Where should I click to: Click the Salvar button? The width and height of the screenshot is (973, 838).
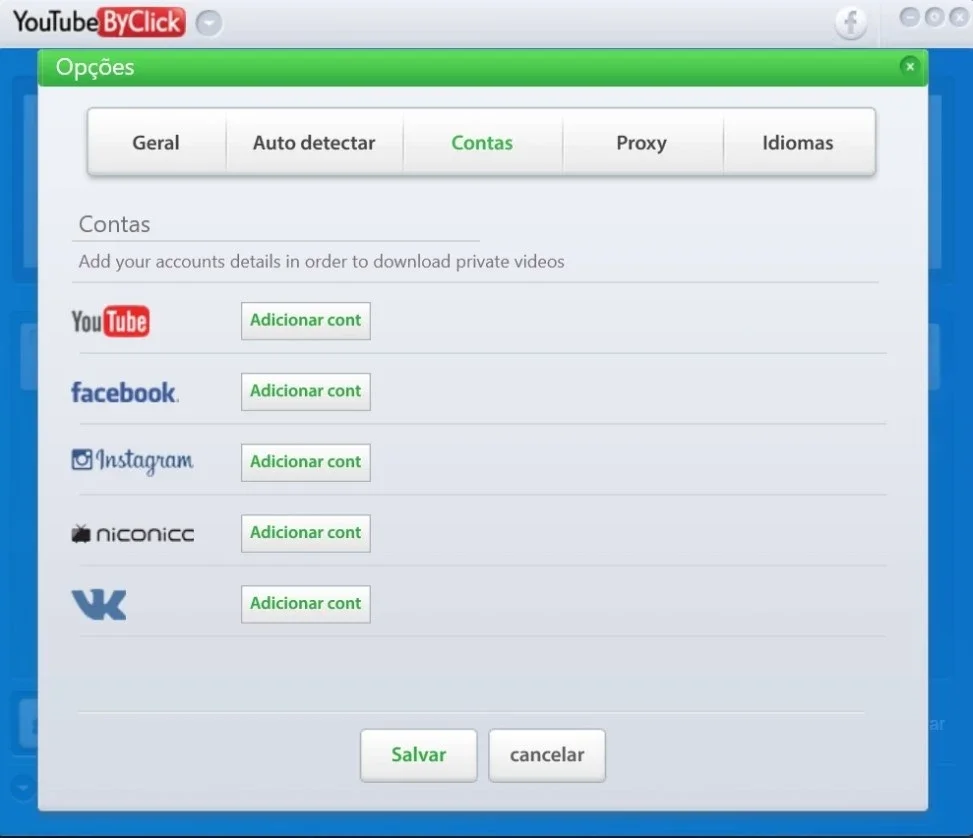(x=419, y=755)
